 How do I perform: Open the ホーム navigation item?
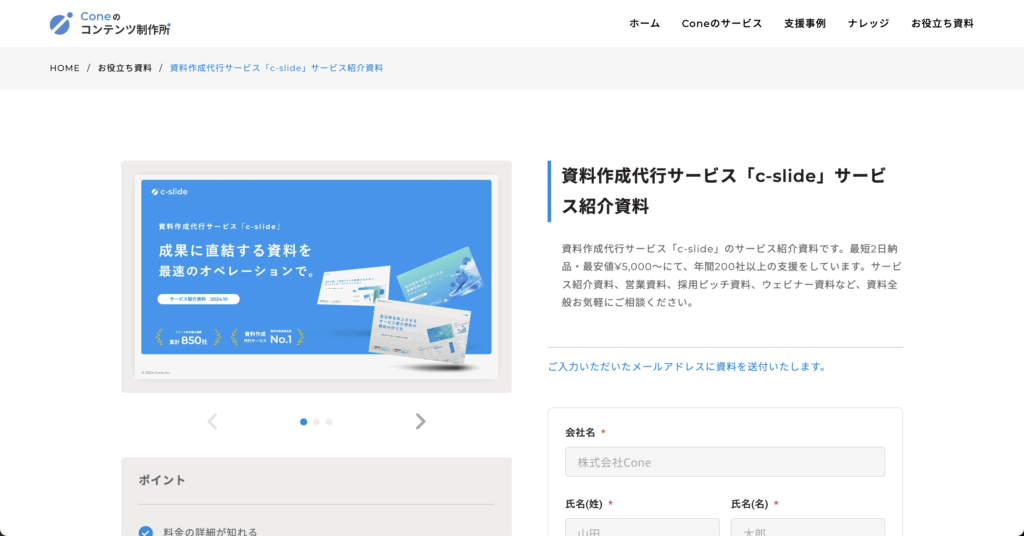pyautogui.click(x=645, y=24)
